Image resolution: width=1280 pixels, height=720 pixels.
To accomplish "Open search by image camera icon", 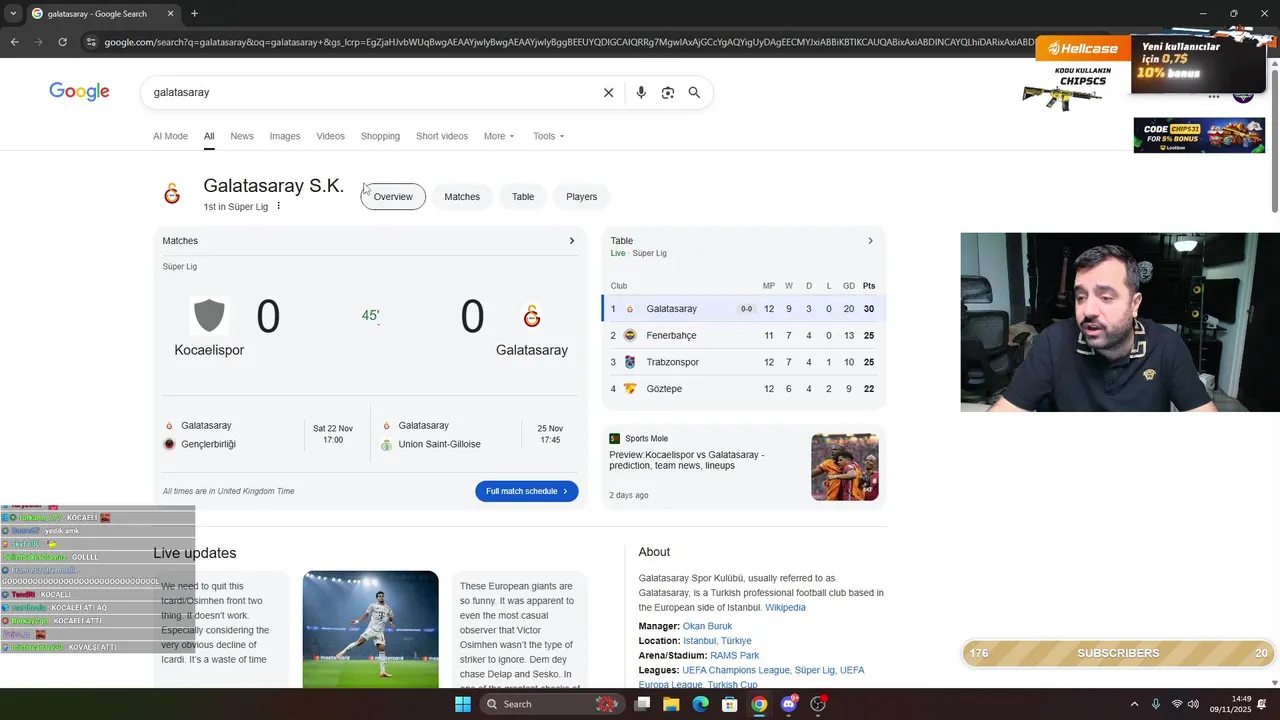I will pyautogui.click(x=668, y=92).
